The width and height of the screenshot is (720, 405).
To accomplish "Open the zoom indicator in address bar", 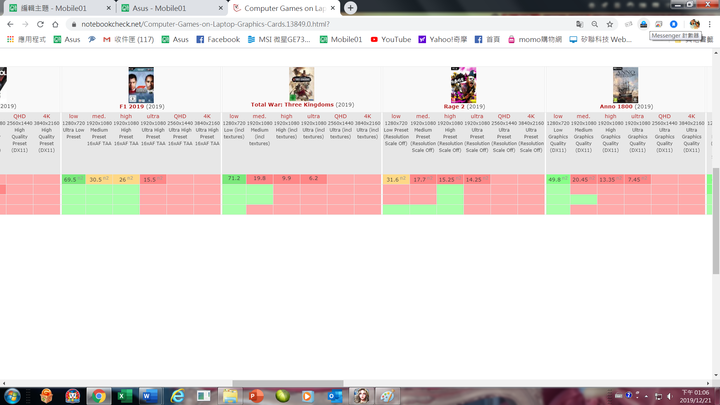I will [595, 24].
